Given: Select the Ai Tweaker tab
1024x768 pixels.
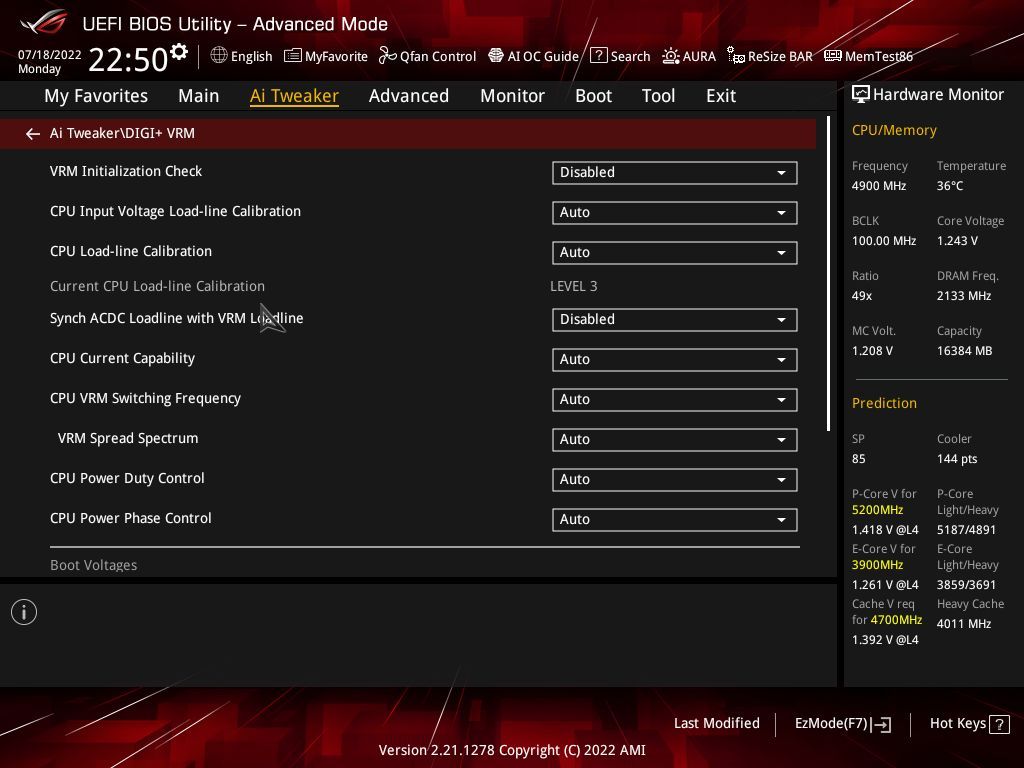Looking at the screenshot, I should point(294,96).
